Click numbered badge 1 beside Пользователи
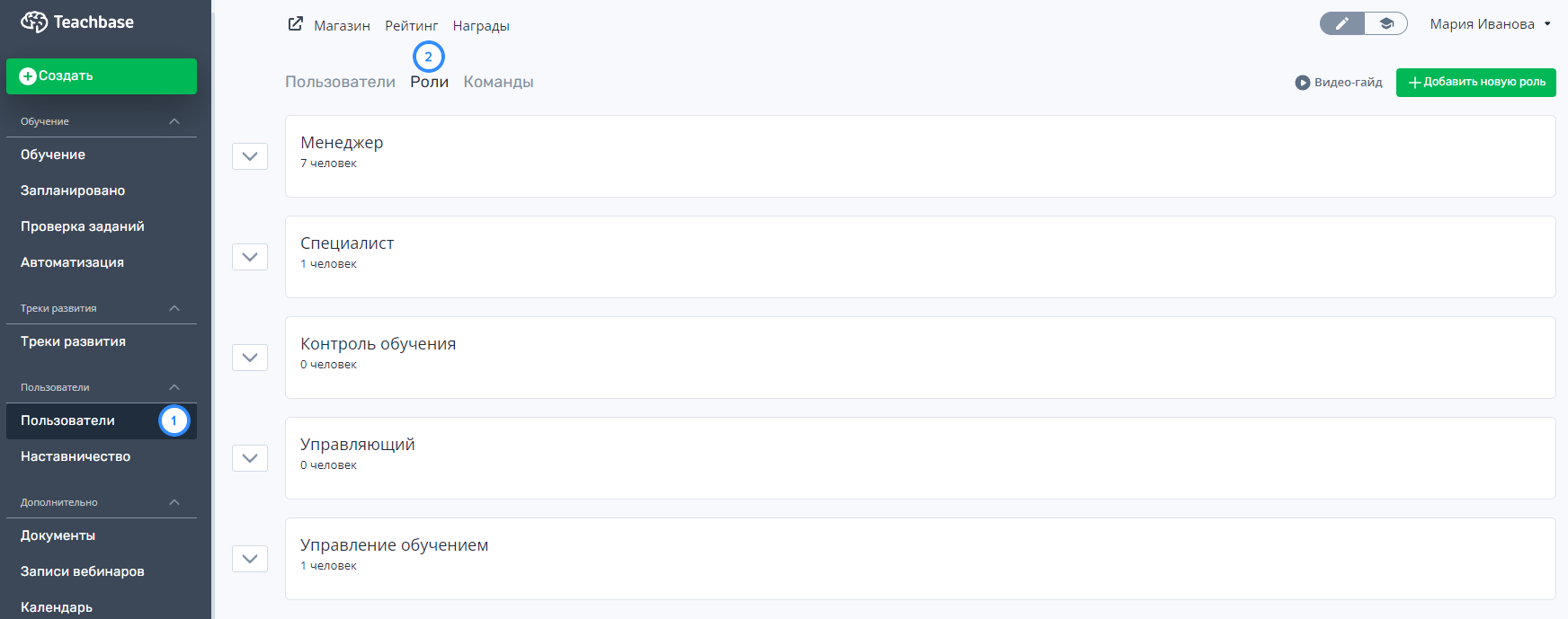Viewport: 1568px width, 619px height. pos(174,420)
